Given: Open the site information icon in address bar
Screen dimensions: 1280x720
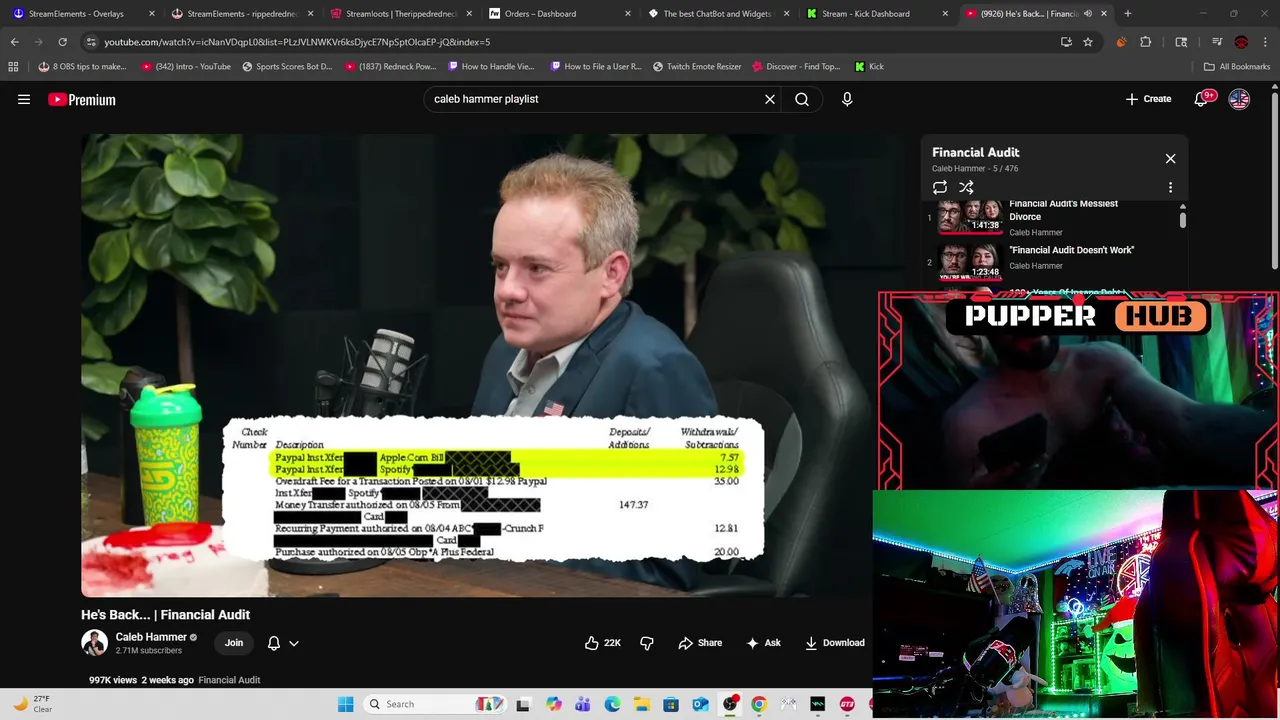Looking at the screenshot, I should click(x=91, y=42).
